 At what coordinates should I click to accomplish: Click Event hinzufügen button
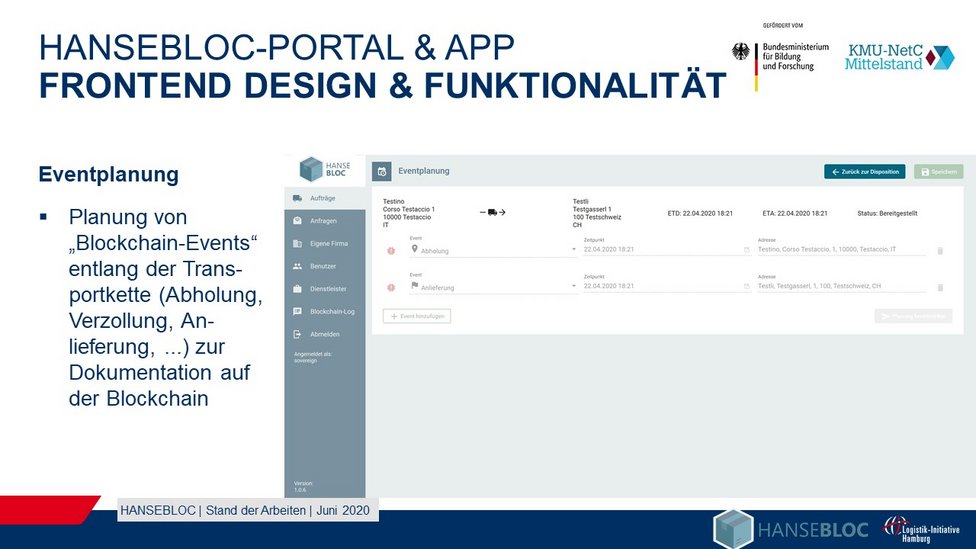tap(416, 316)
